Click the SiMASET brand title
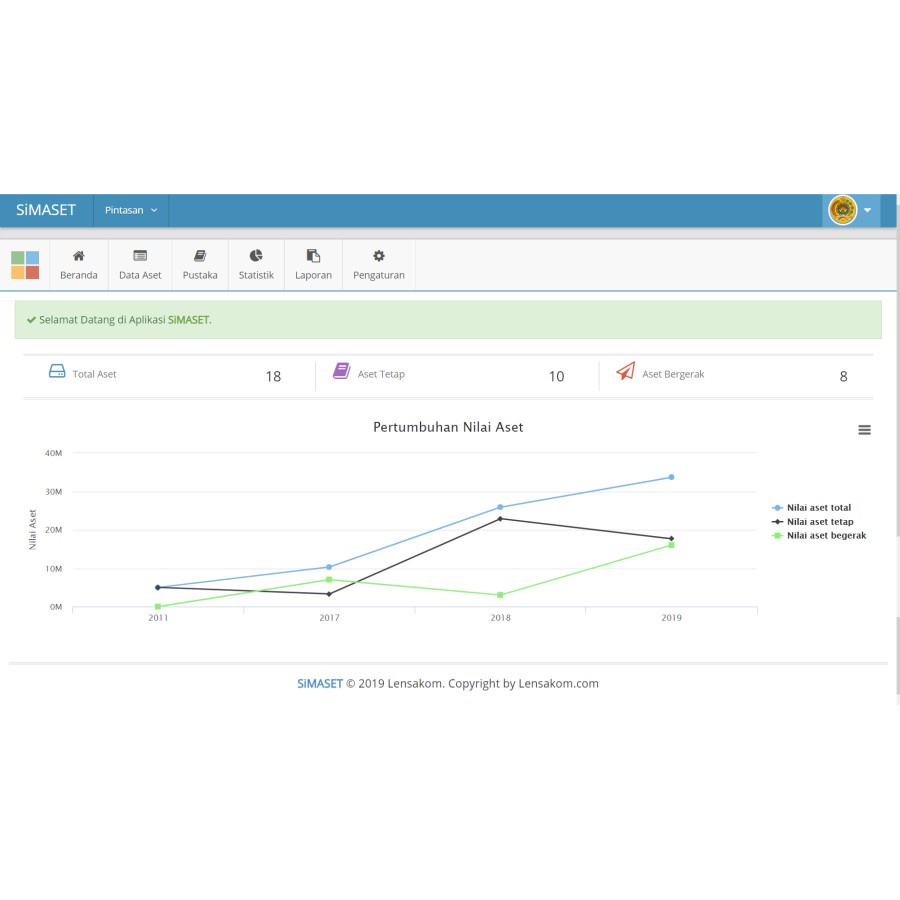Screen dimensions: 900x900 tap(46, 211)
